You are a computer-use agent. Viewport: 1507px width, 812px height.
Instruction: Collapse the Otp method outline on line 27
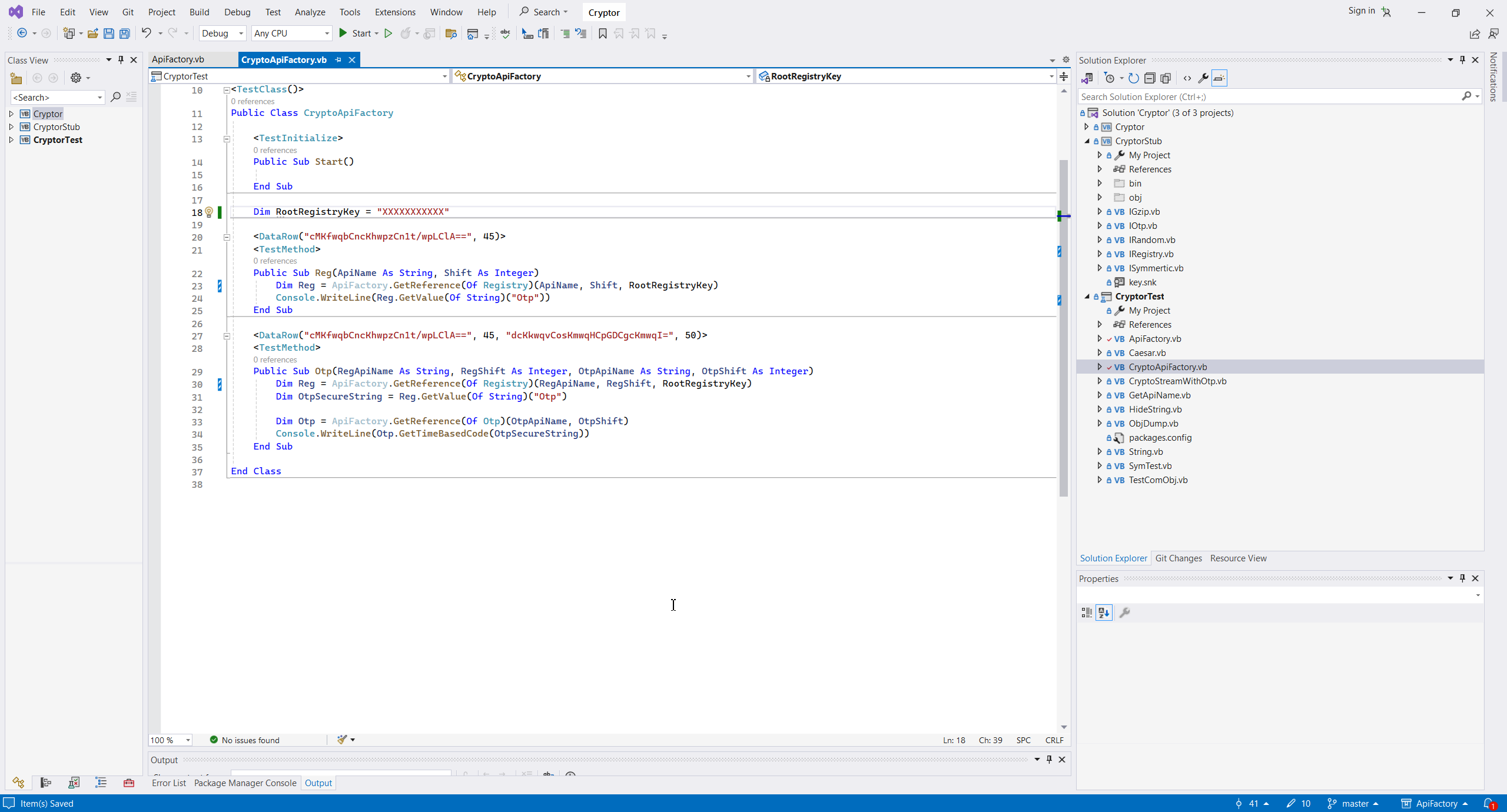[227, 336]
